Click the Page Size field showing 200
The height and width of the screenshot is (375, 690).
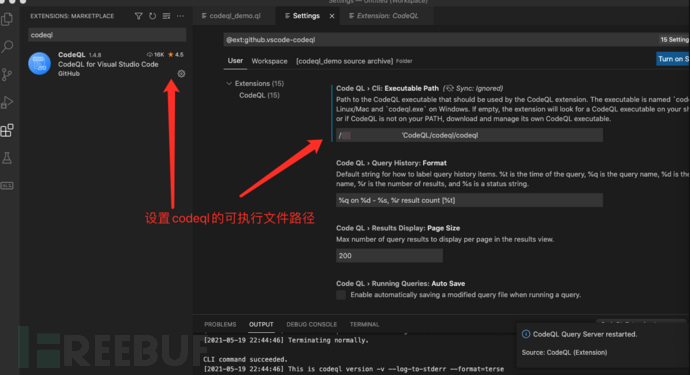click(389, 256)
